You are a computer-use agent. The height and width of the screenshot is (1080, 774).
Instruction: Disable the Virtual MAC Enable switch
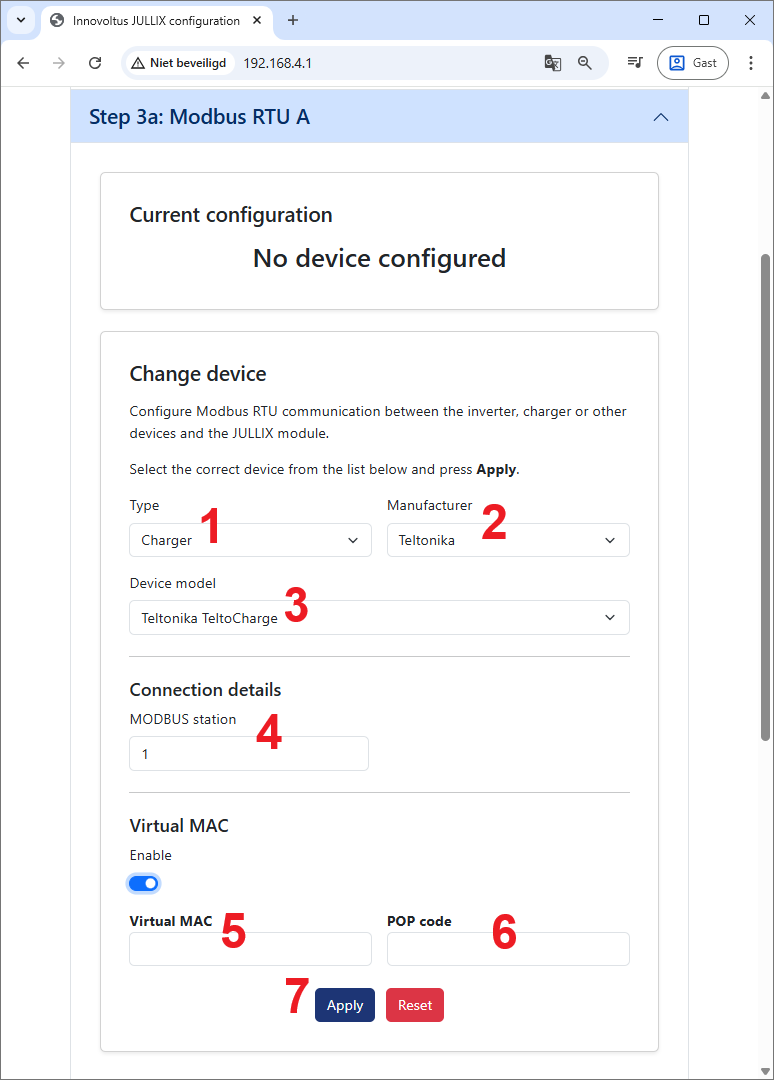144,883
